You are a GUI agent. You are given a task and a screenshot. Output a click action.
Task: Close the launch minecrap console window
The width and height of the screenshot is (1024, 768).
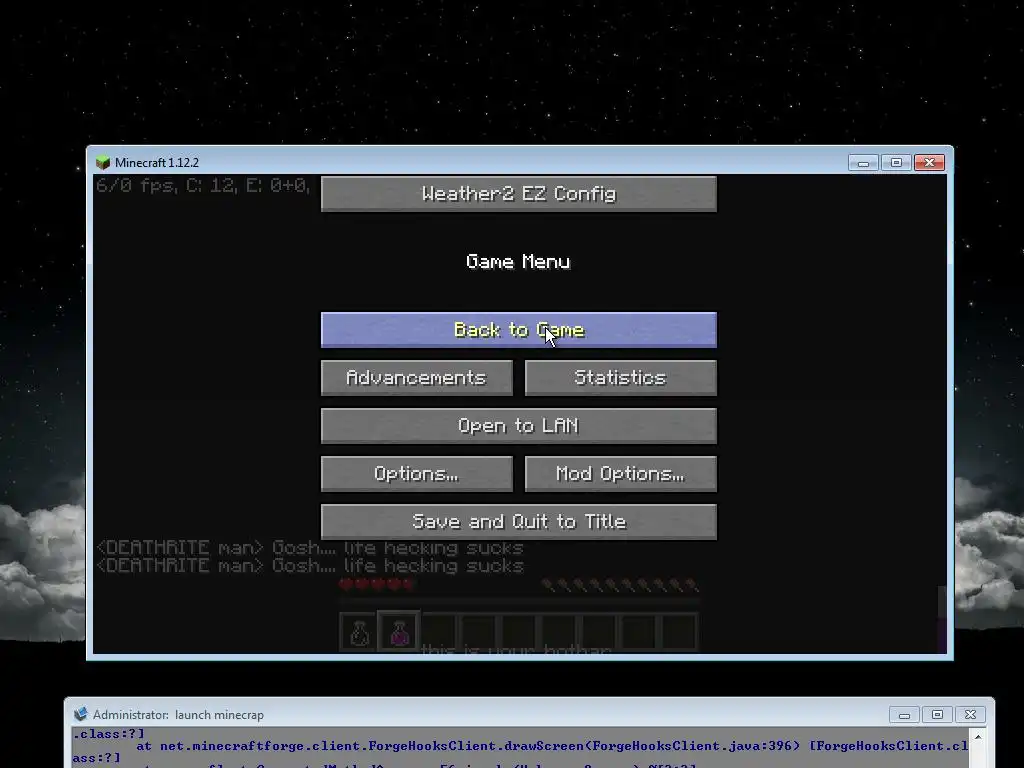click(x=970, y=715)
